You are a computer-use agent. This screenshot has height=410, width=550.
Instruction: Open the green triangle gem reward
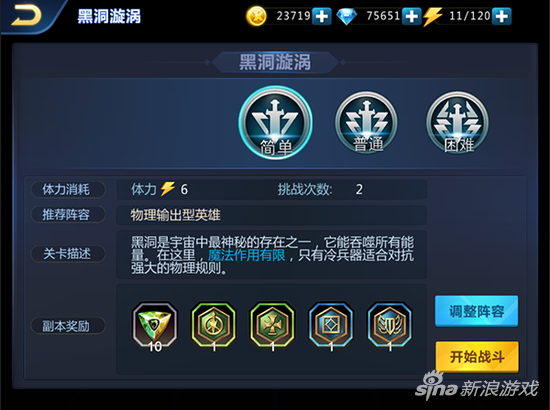click(x=155, y=325)
